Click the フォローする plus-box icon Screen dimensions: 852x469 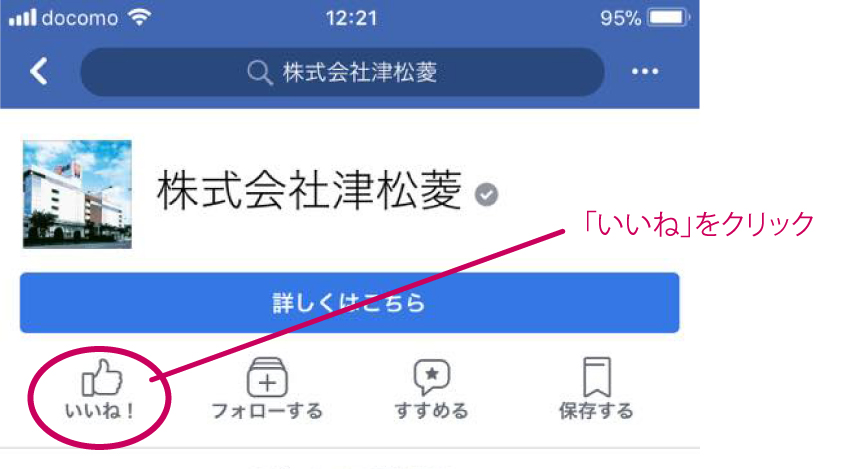[267, 377]
